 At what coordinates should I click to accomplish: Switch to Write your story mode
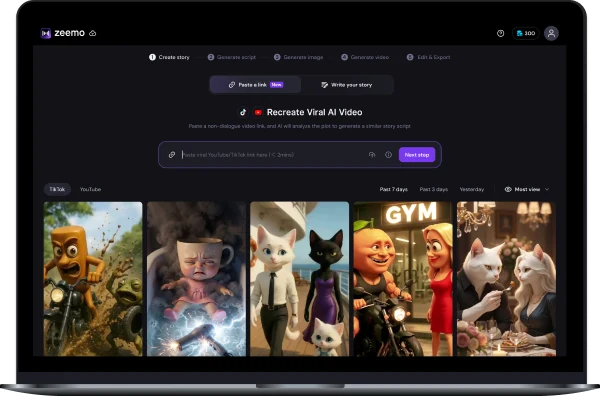coord(347,85)
